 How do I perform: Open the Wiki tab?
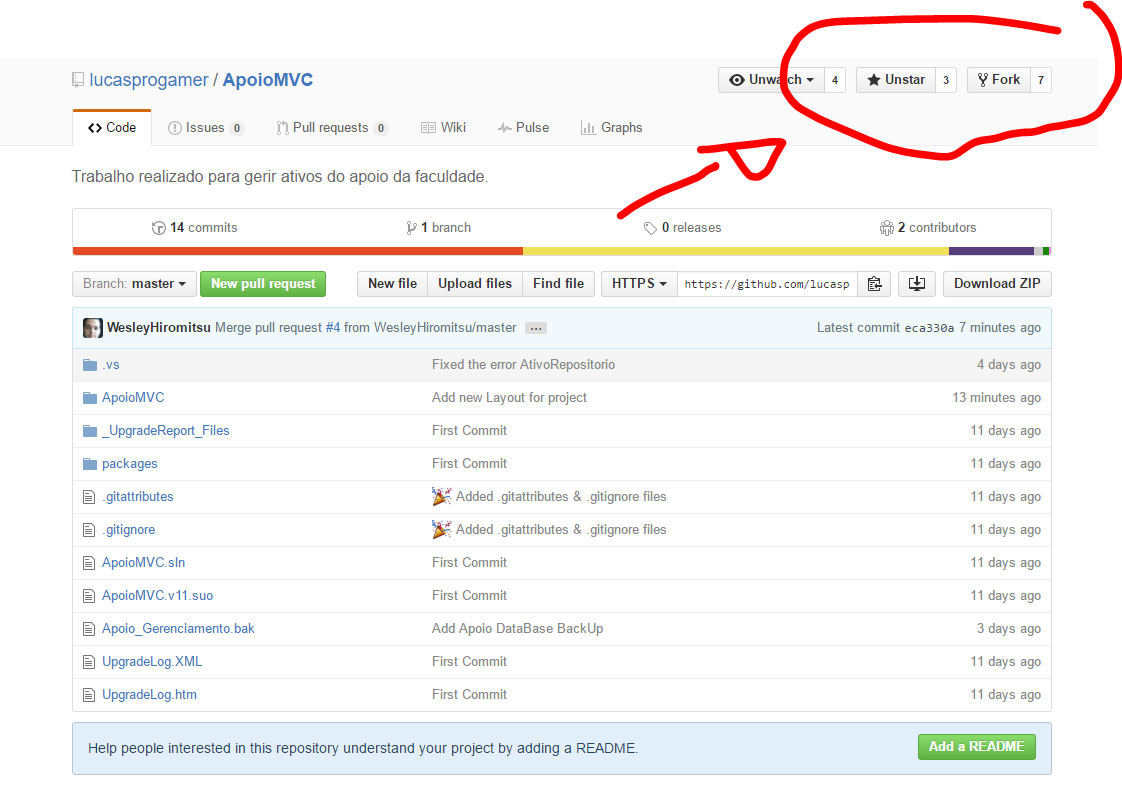444,128
